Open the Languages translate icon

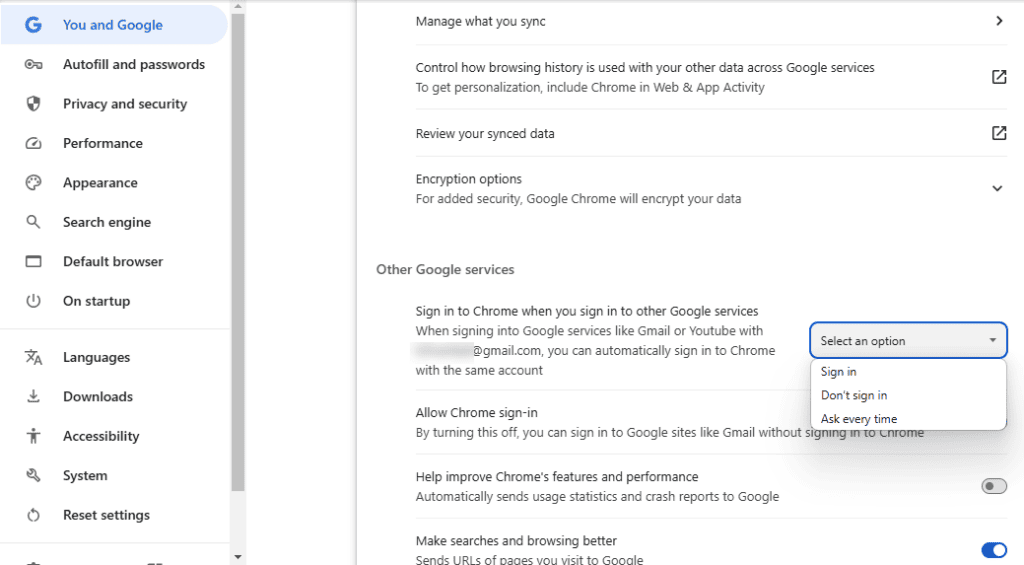click(33, 357)
